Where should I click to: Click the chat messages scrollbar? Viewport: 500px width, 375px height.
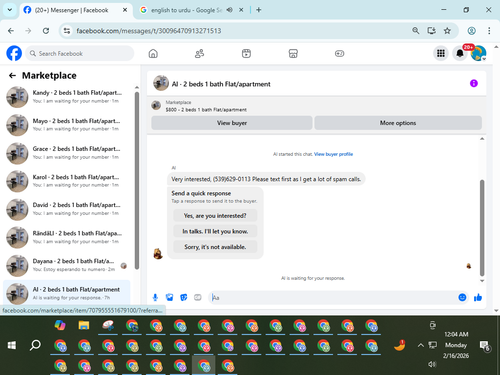click(x=482, y=228)
